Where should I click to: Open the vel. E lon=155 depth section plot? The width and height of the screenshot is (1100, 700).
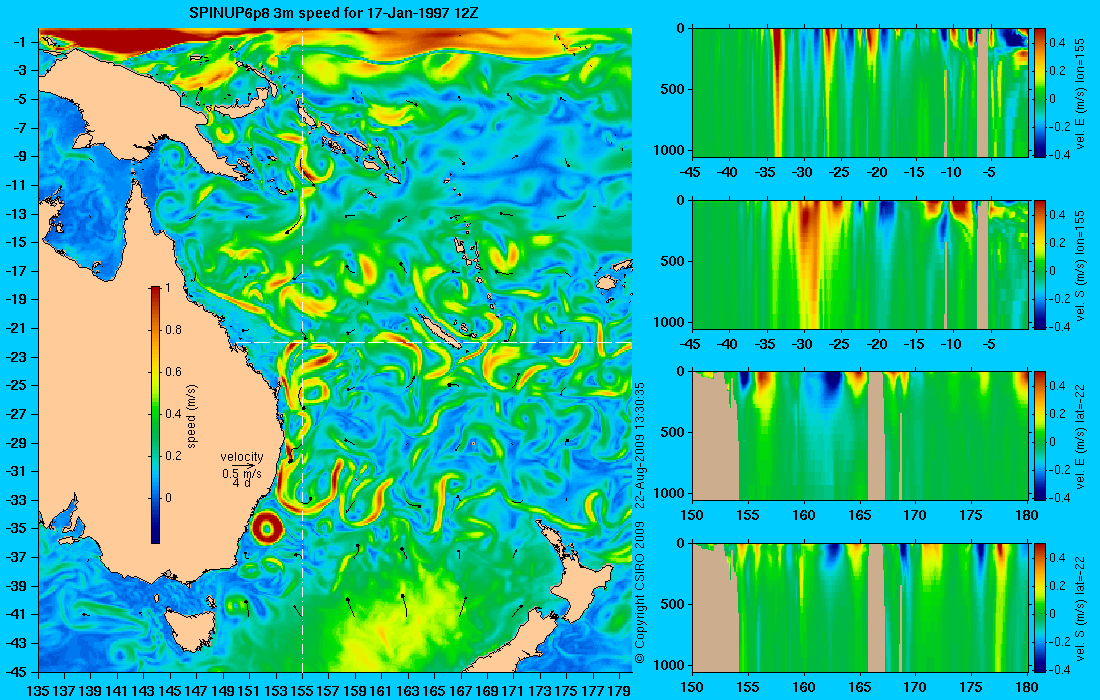(859, 92)
